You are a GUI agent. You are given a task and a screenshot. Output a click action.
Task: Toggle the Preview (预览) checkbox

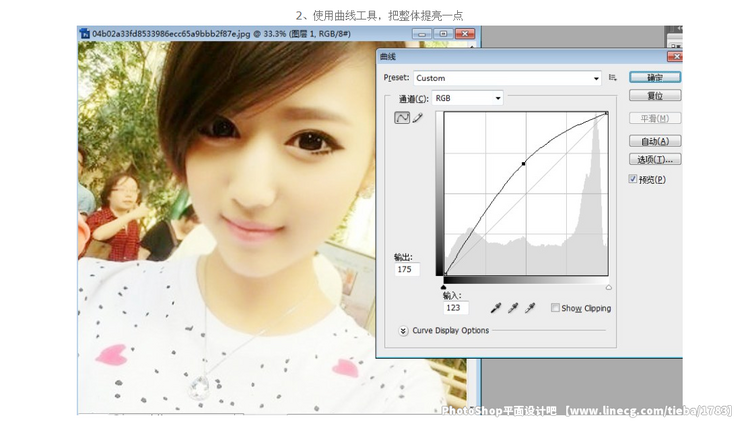pos(633,179)
